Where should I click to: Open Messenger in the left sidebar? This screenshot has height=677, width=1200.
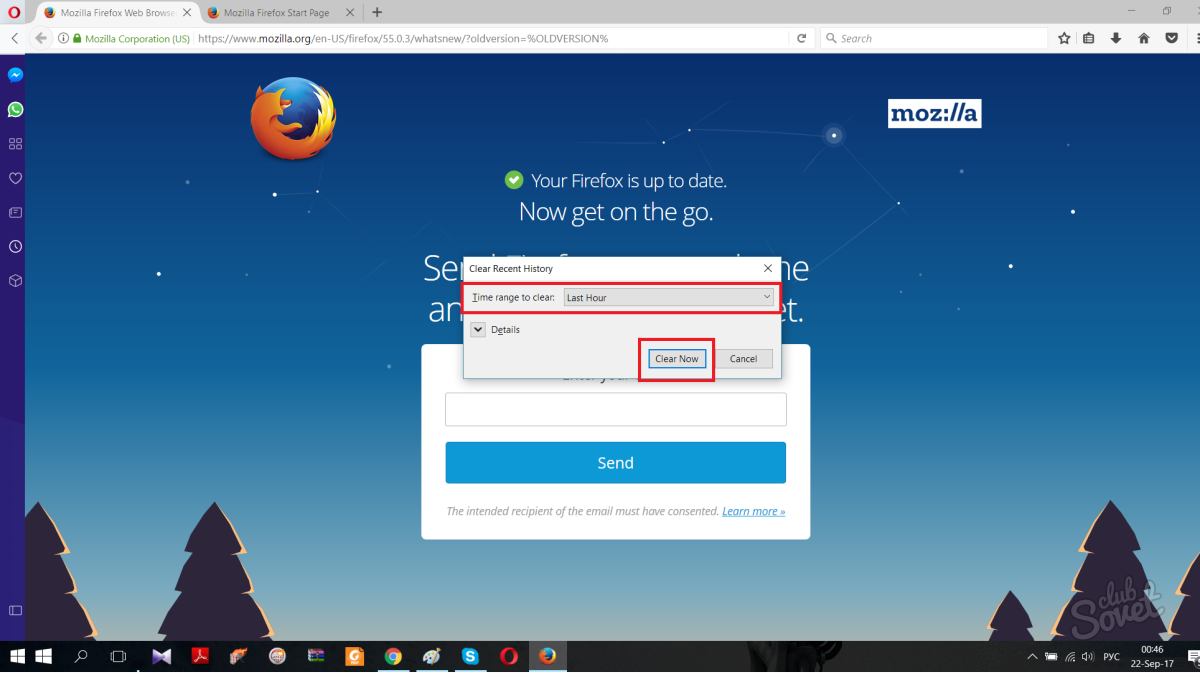click(15, 75)
